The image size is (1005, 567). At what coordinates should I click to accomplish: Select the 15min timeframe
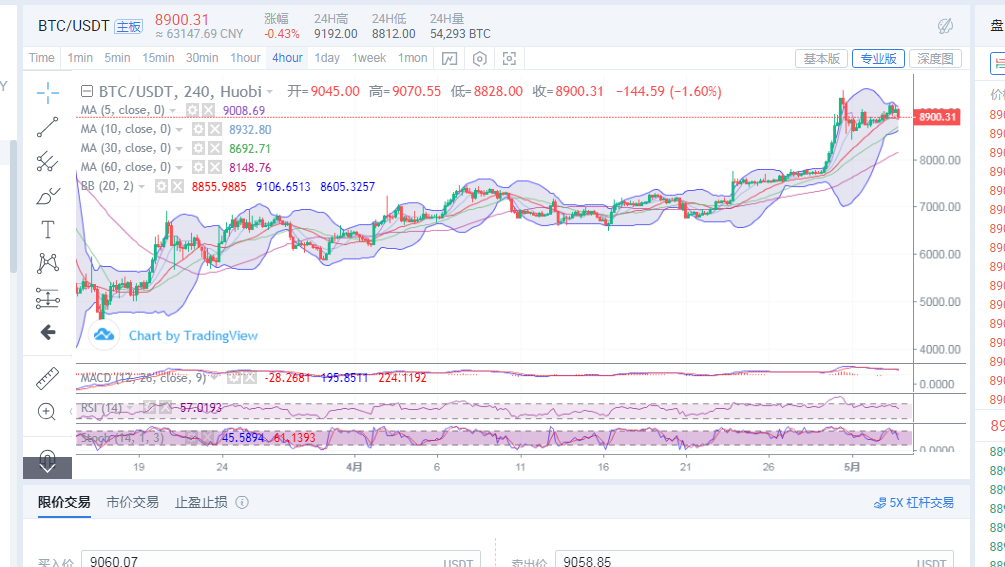coord(158,58)
